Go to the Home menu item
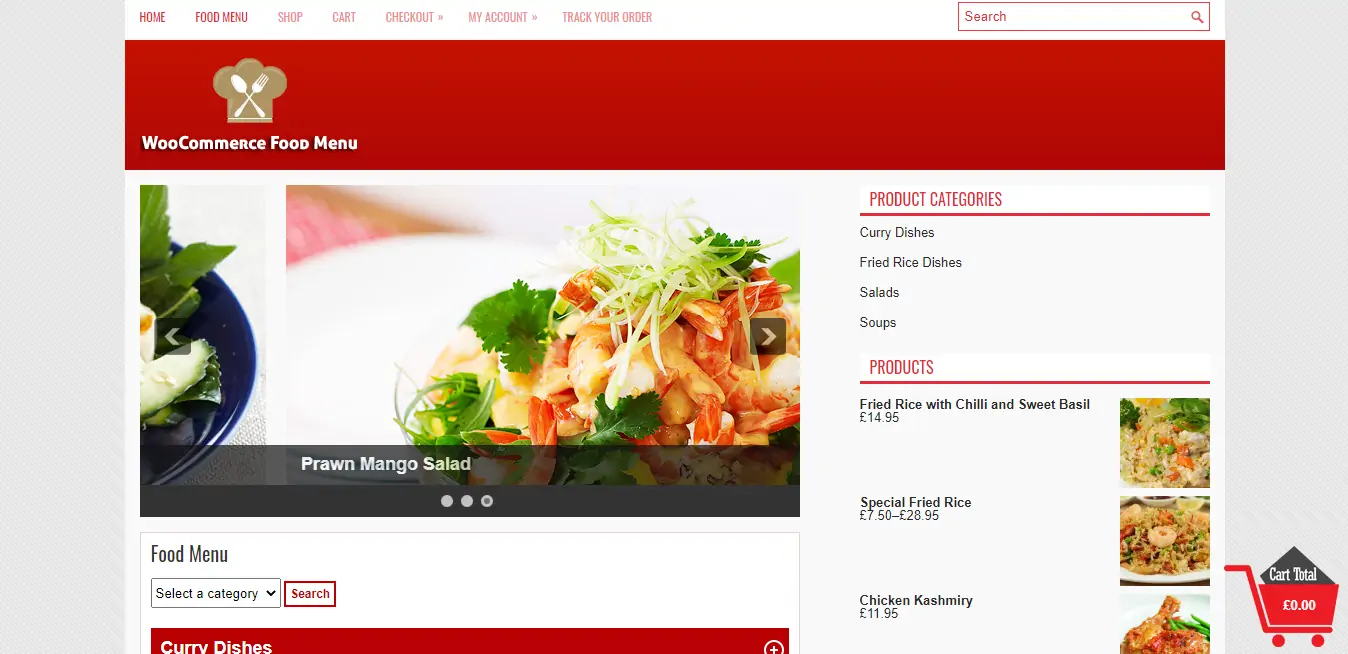The width and height of the screenshot is (1348, 654). (153, 17)
